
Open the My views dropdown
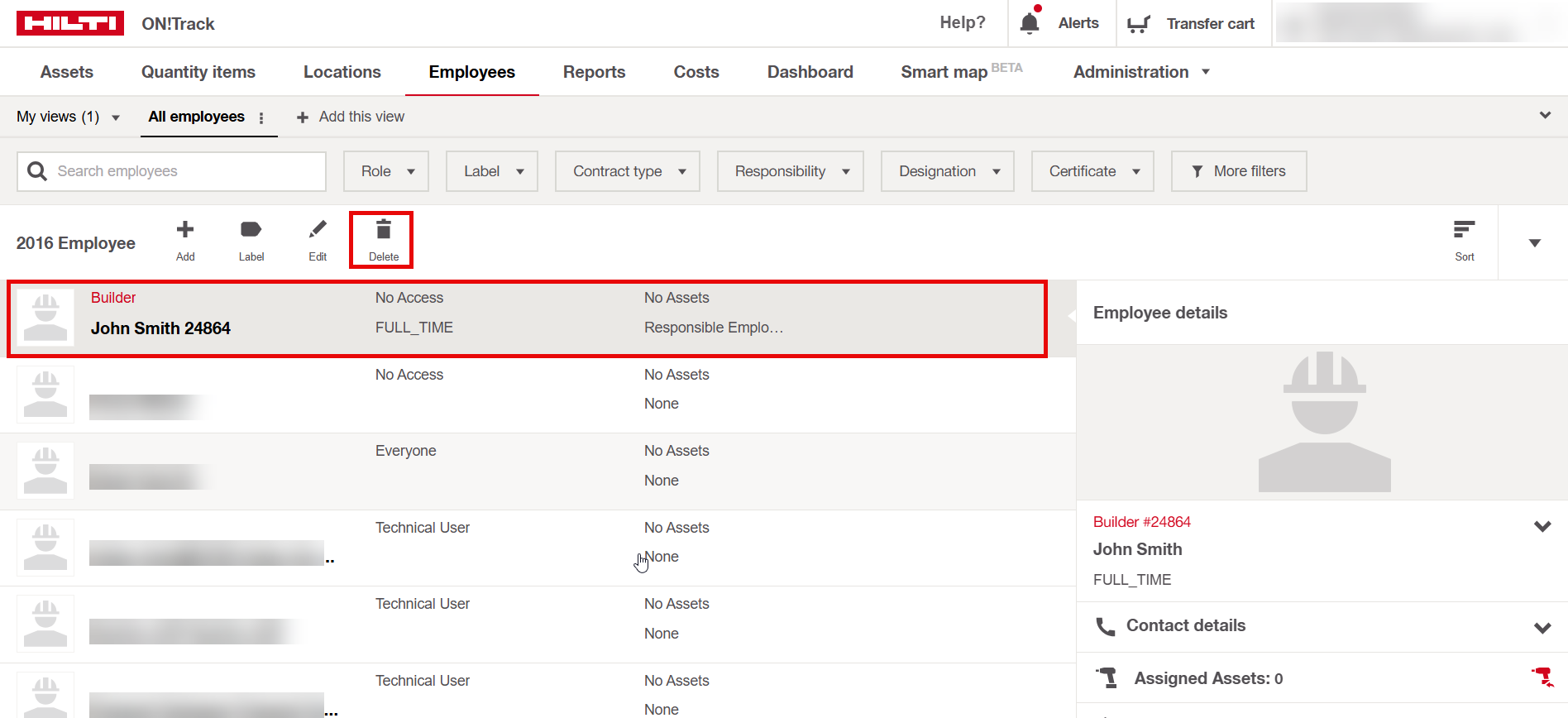pos(68,117)
